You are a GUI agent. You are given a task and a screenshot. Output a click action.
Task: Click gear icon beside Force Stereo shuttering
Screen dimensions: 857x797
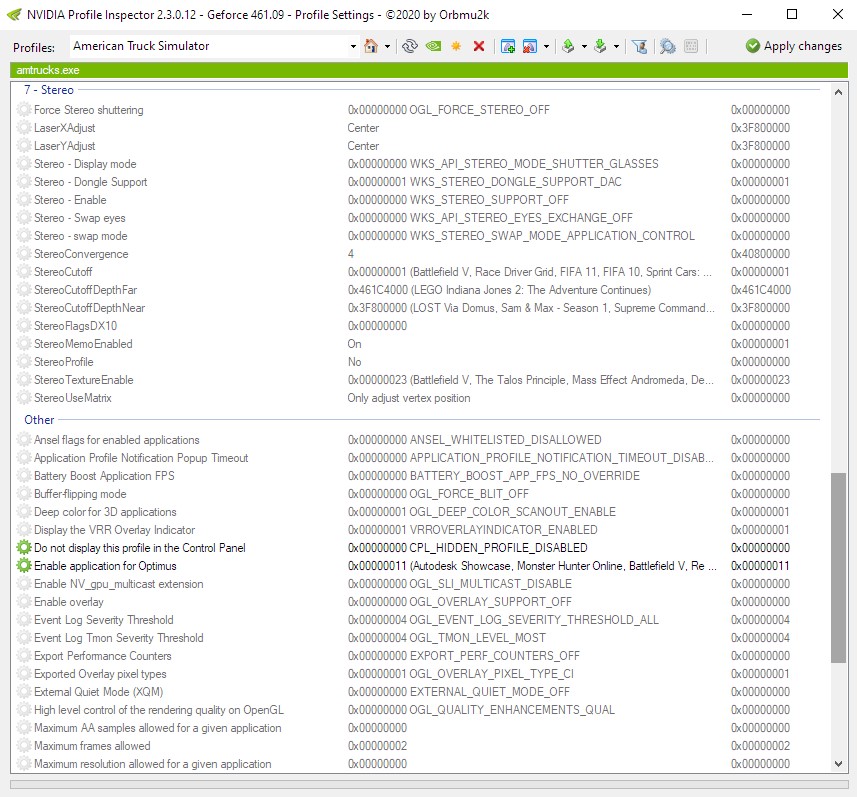24,110
